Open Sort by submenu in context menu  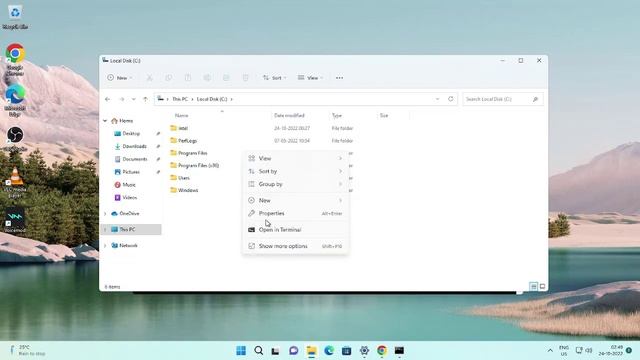[296, 171]
